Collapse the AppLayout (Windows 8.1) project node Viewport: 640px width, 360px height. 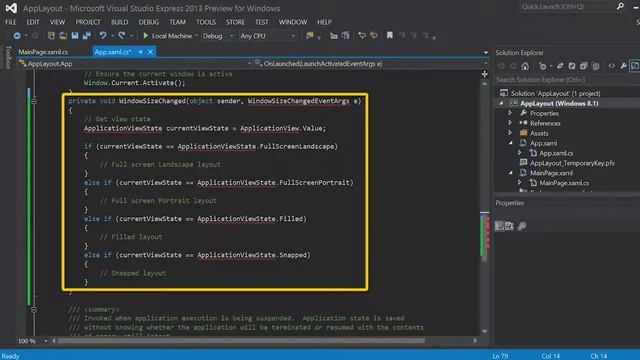click(x=501, y=103)
